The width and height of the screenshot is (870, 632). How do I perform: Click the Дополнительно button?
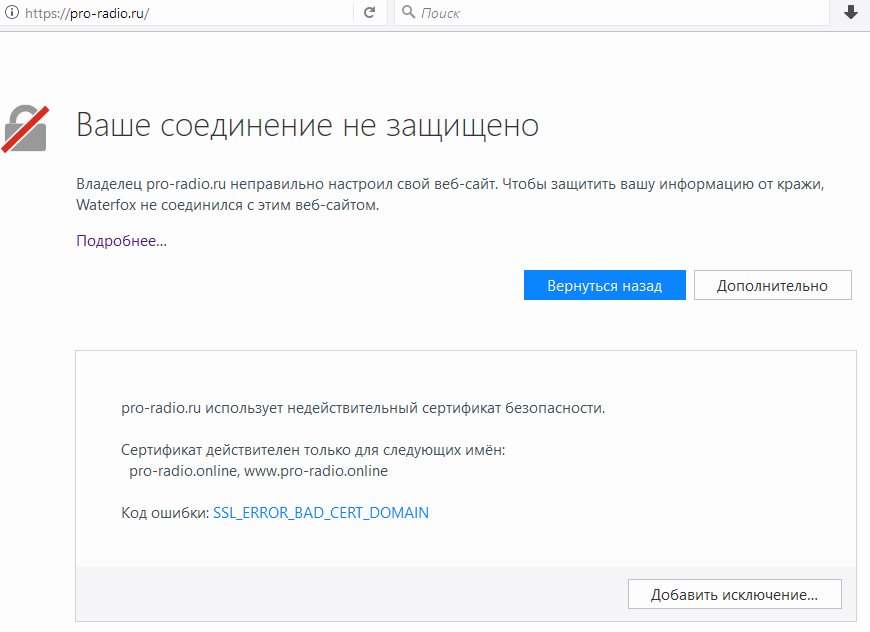coord(772,285)
